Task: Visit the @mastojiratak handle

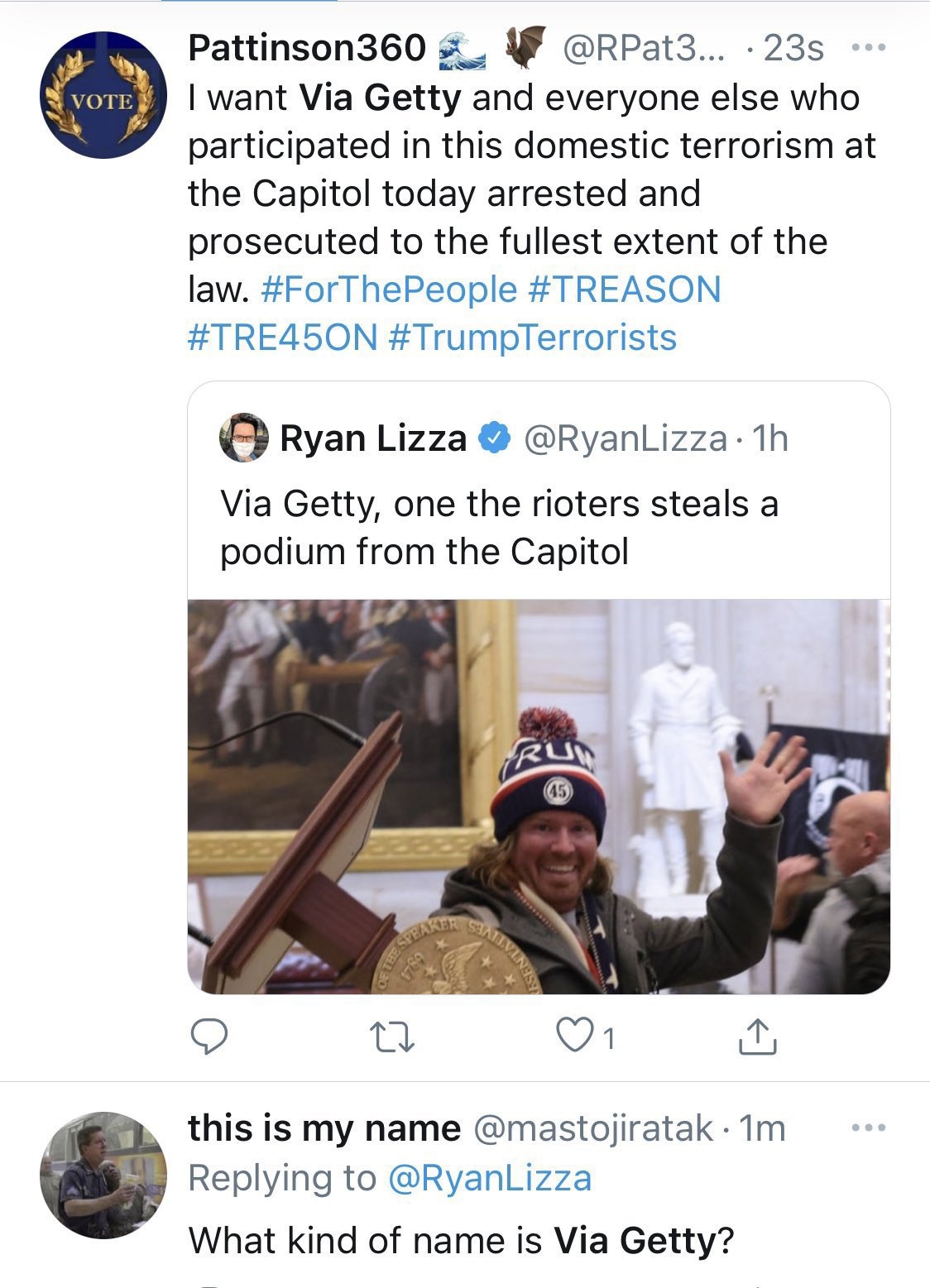Action: (592, 1128)
